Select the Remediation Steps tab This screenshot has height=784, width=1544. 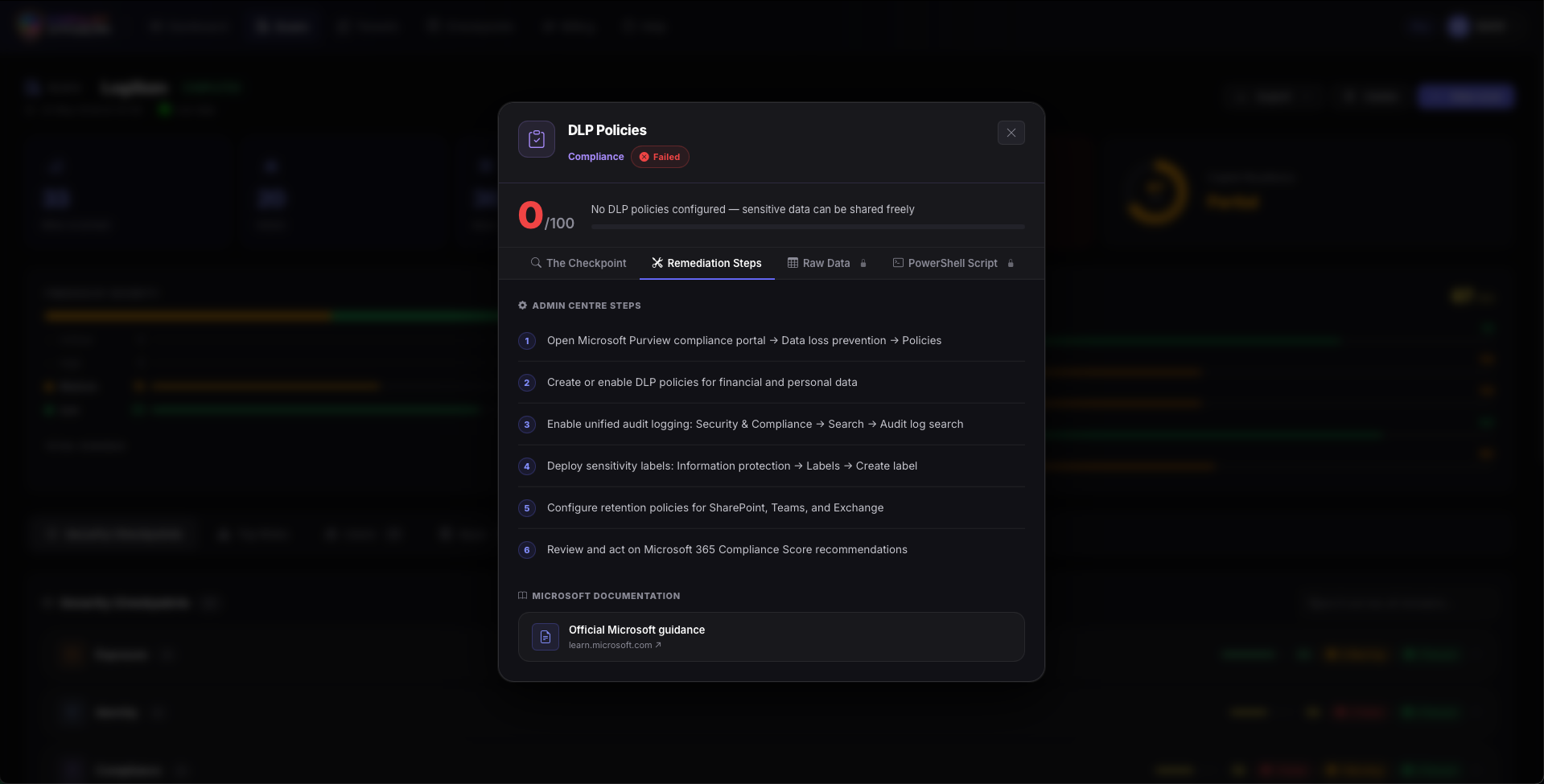pyautogui.click(x=706, y=263)
